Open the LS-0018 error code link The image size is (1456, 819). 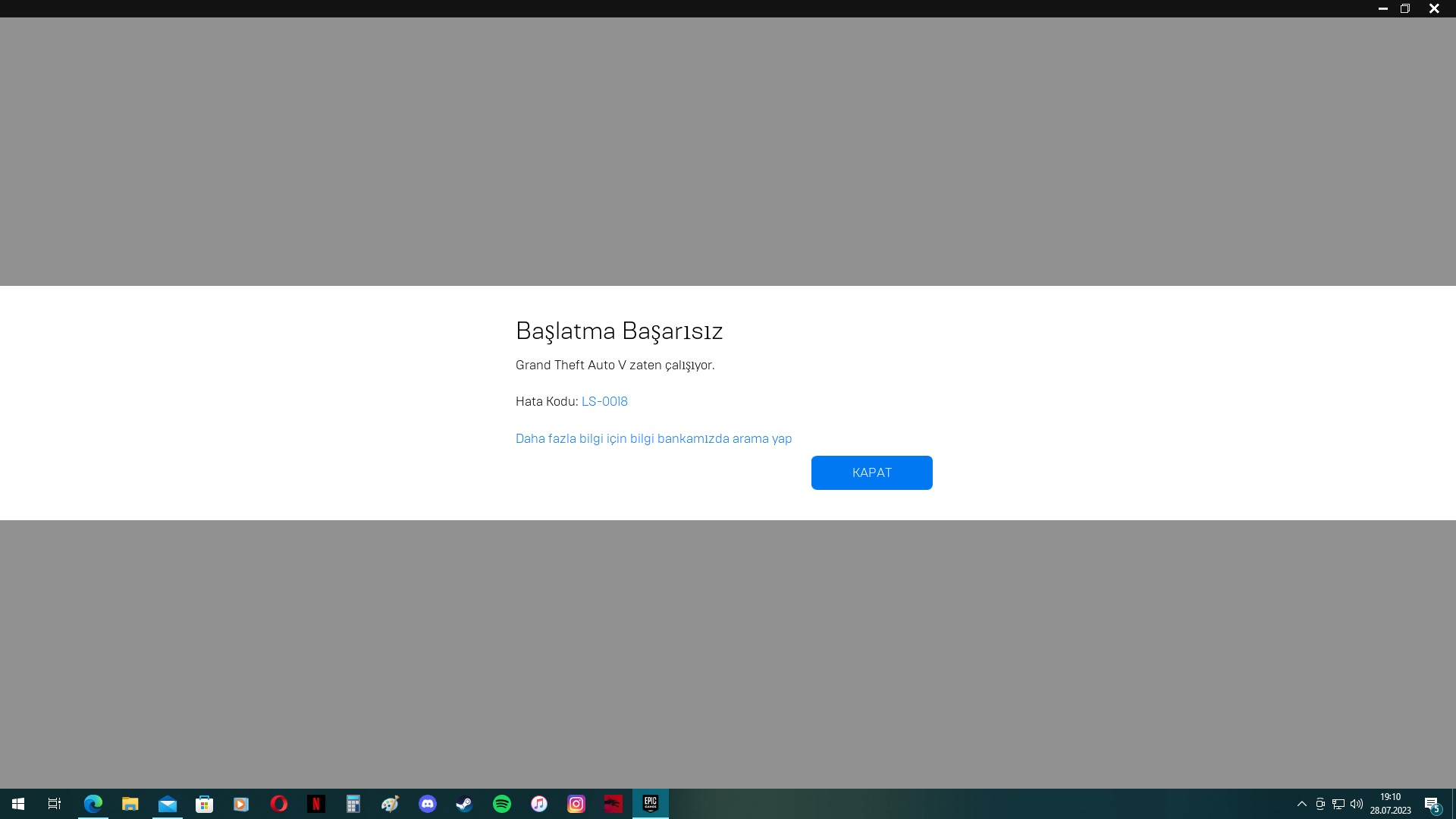pyautogui.click(x=604, y=401)
